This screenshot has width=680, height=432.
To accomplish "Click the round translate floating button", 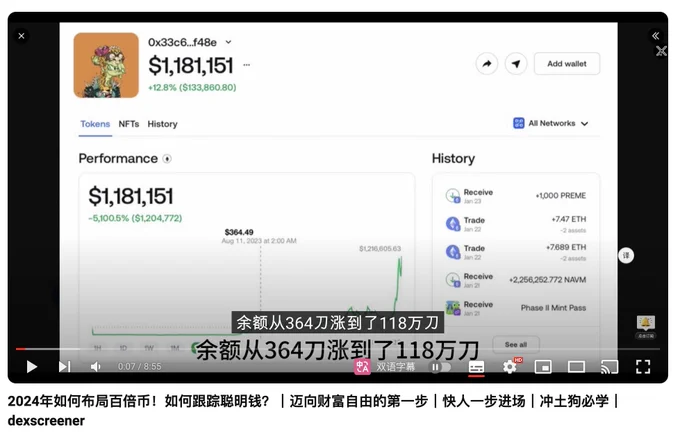I will point(626,255).
